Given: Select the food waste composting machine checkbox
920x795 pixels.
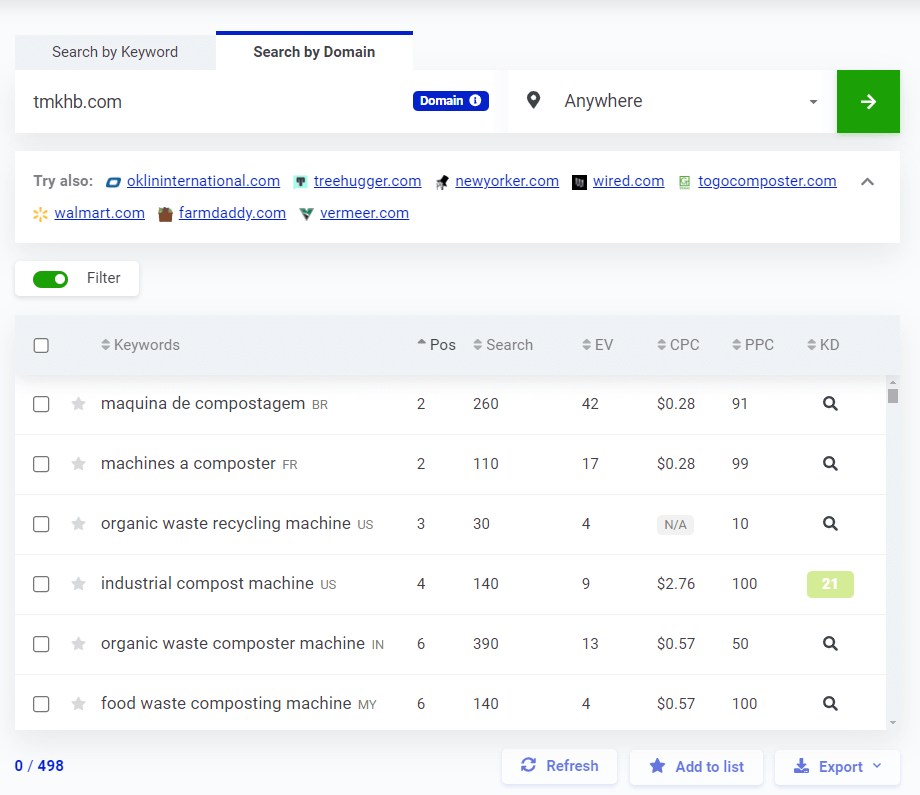Looking at the screenshot, I should (x=41, y=704).
